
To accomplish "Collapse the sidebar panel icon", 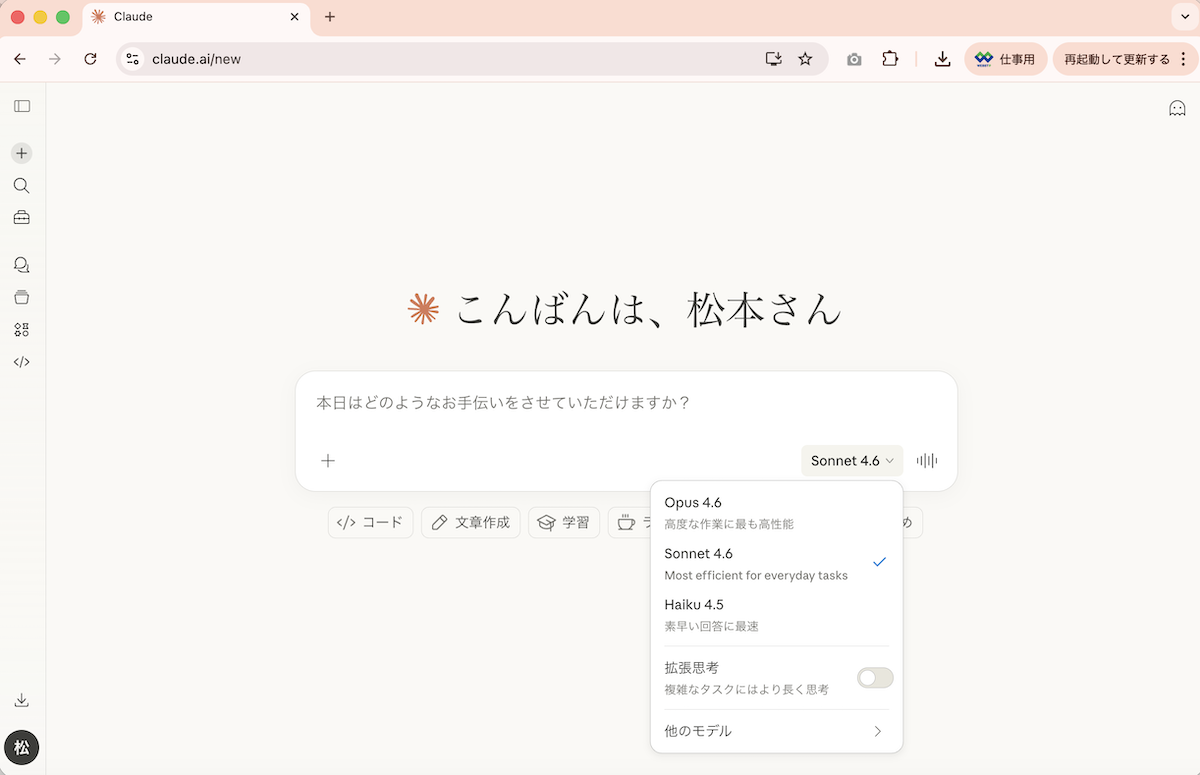I will [x=22, y=106].
